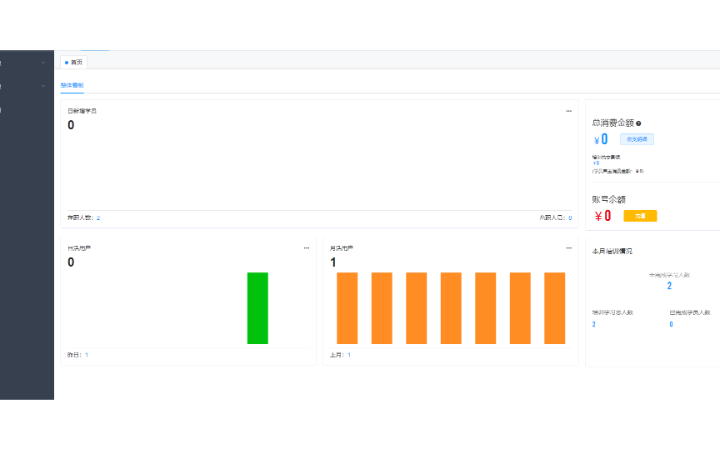720x450 pixels.
Task: Click the 账号余额 heading
Action: click(x=609, y=199)
